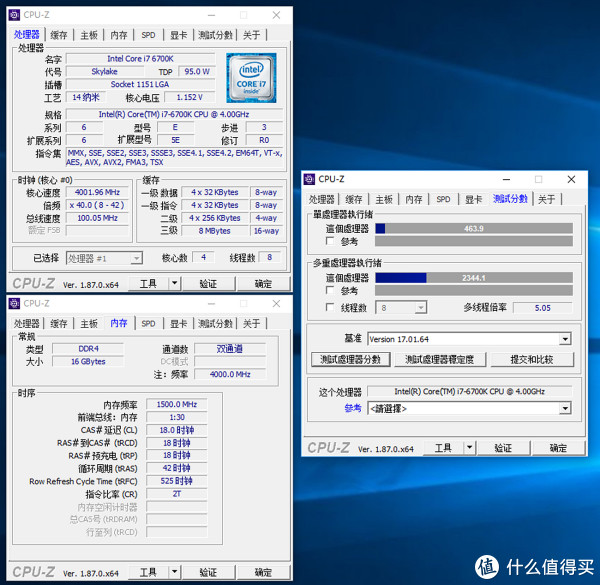Minimize the benchmark CPU-Z window
Screen dimensions: 600x585
click(506, 179)
